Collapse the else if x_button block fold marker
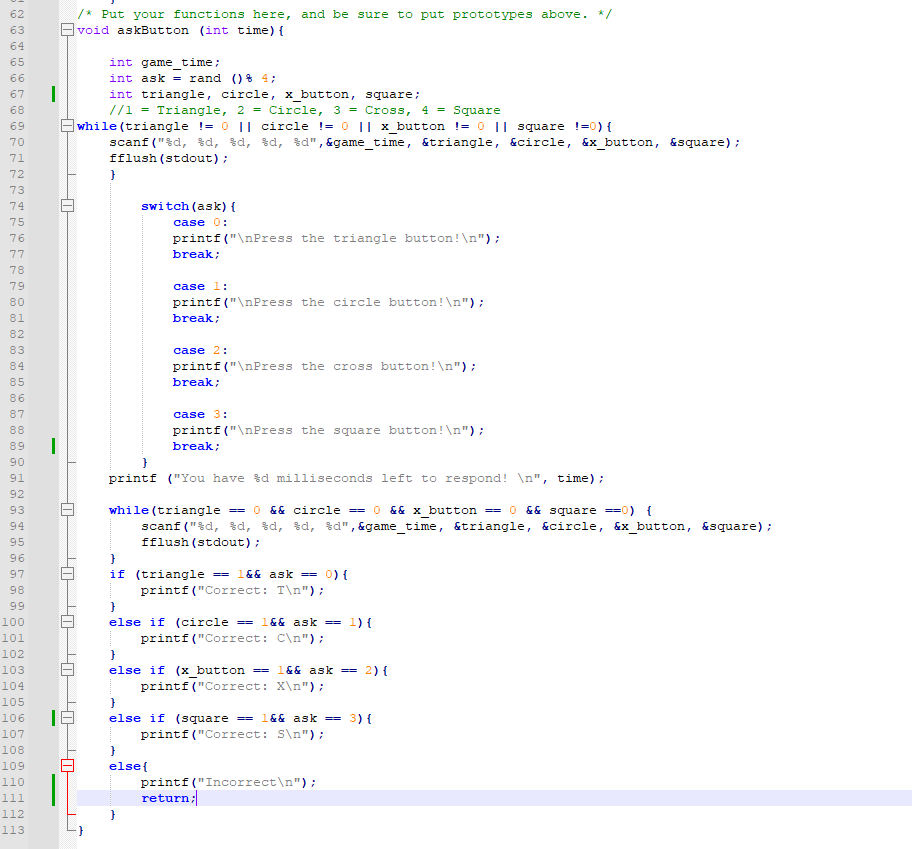Image resolution: width=912 pixels, height=849 pixels. click(x=66, y=669)
